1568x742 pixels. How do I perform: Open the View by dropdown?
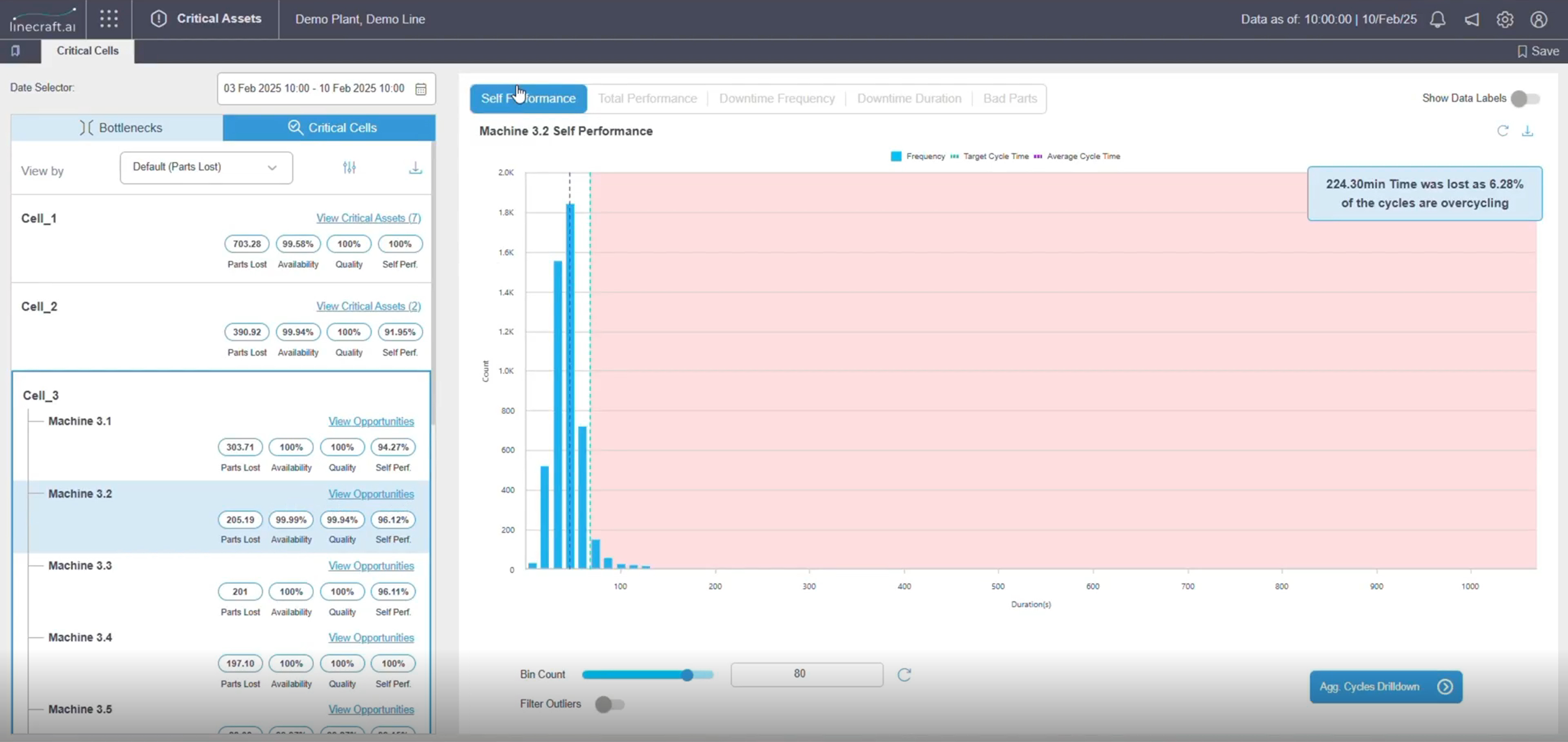click(206, 167)
